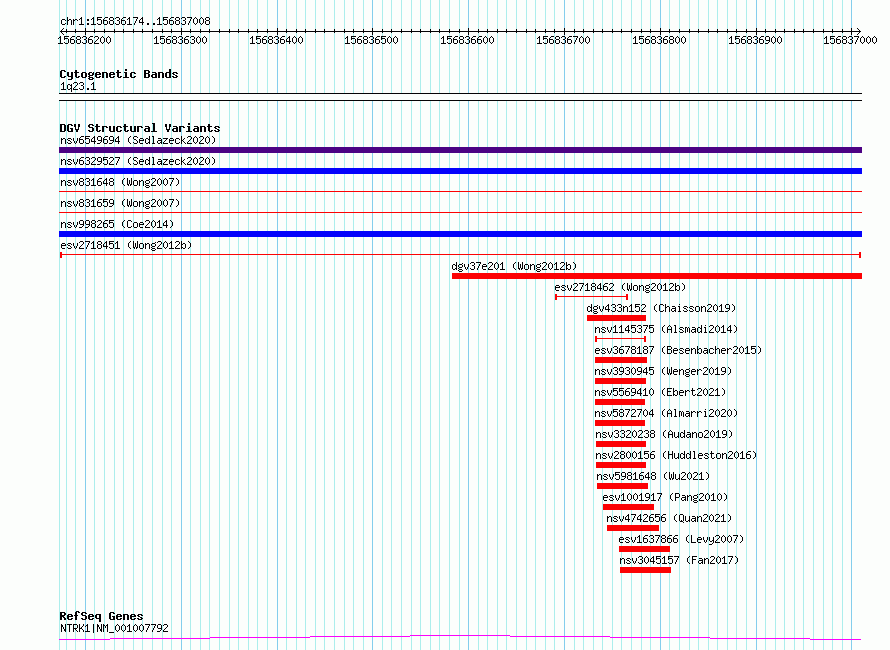The width and height of the screenshot is (890, 650).
Task: Click the red bar under dgv433n152
Action: click(616, 318)
